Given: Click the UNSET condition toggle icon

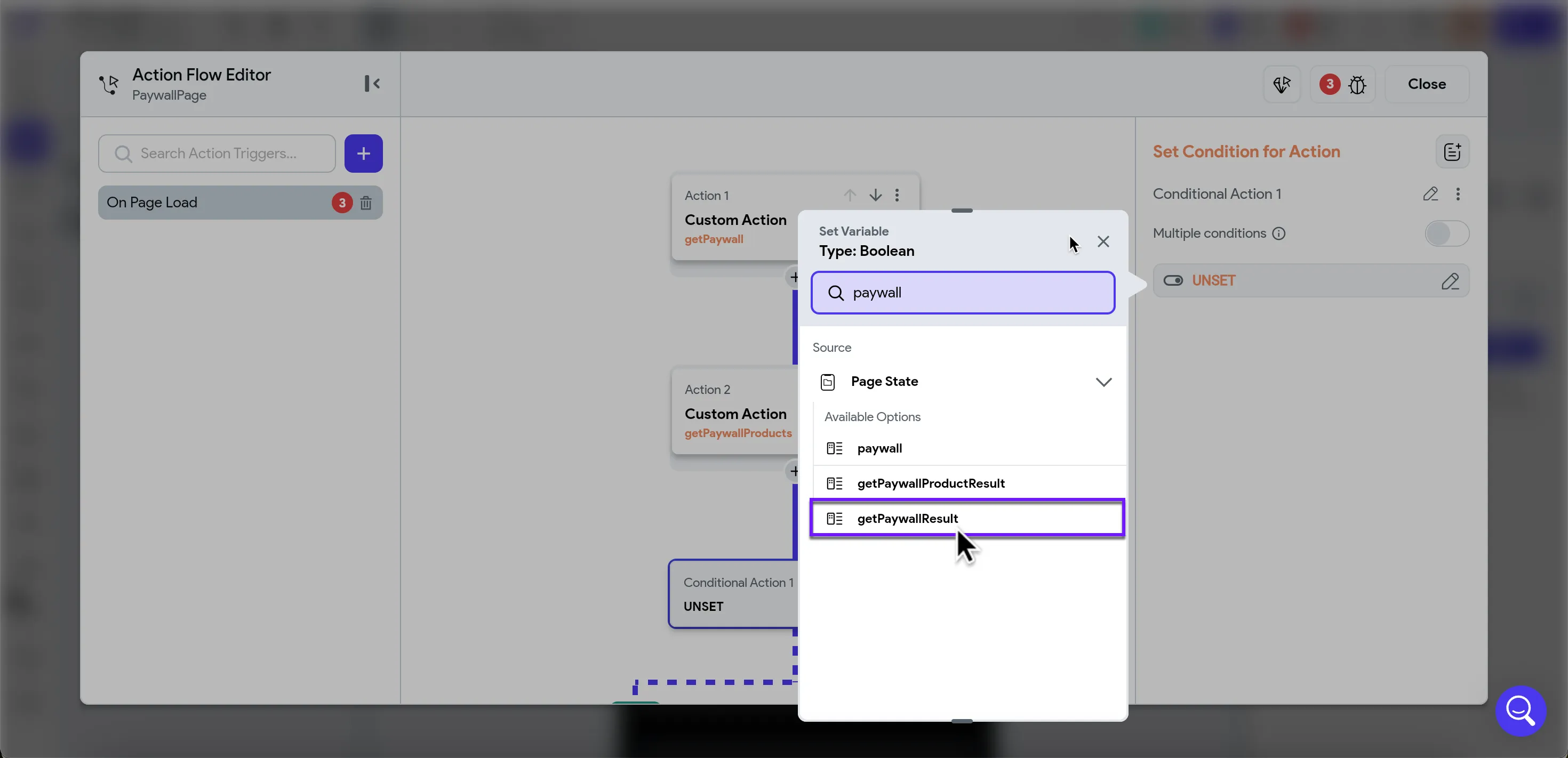Looking at the screenshot, I should (1173, 280).
